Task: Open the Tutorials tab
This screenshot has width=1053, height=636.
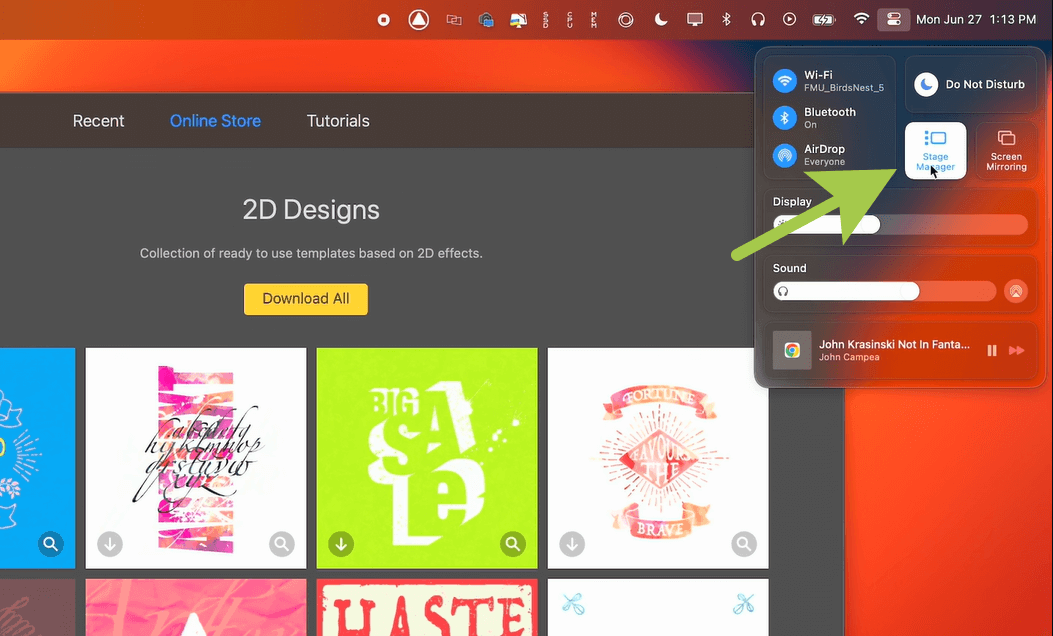Action: pyautogui.click(x=338, y=121)
